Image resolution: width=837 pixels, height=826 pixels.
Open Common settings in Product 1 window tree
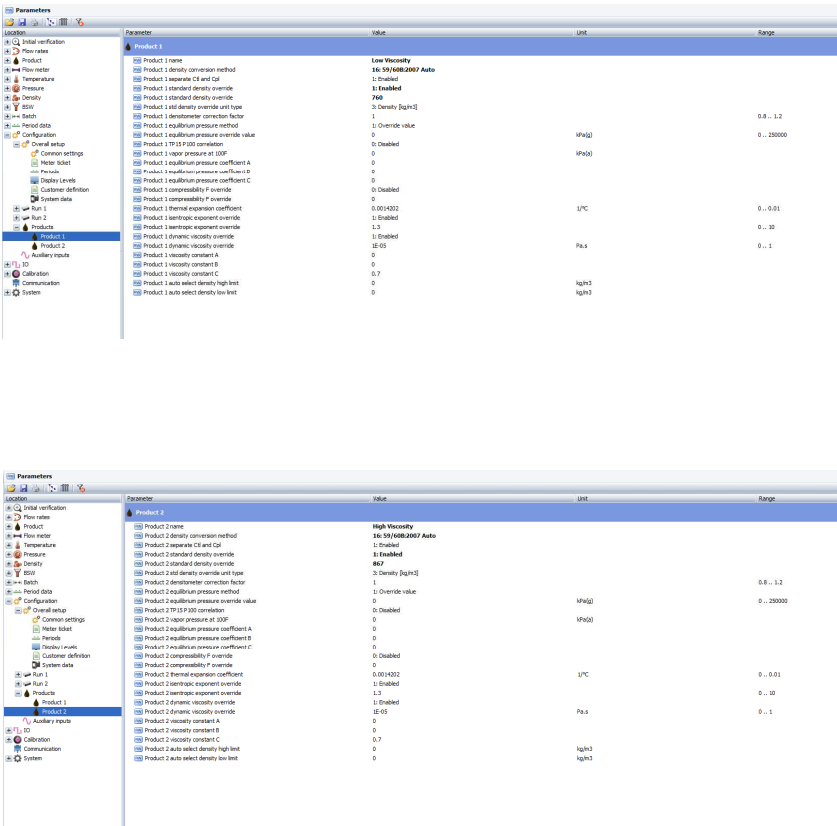62,154
